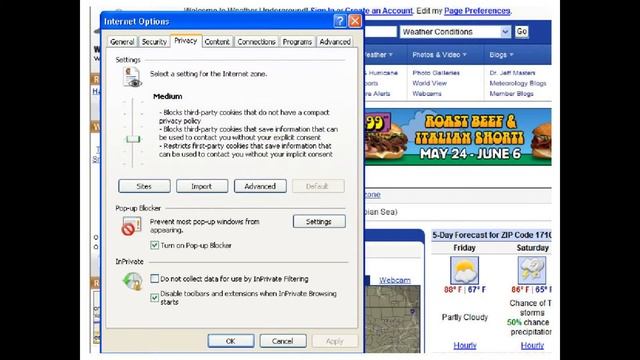Click Cancel in Internet Options
The height and width of the screenshot is (360, 640).
coord(282,341)
